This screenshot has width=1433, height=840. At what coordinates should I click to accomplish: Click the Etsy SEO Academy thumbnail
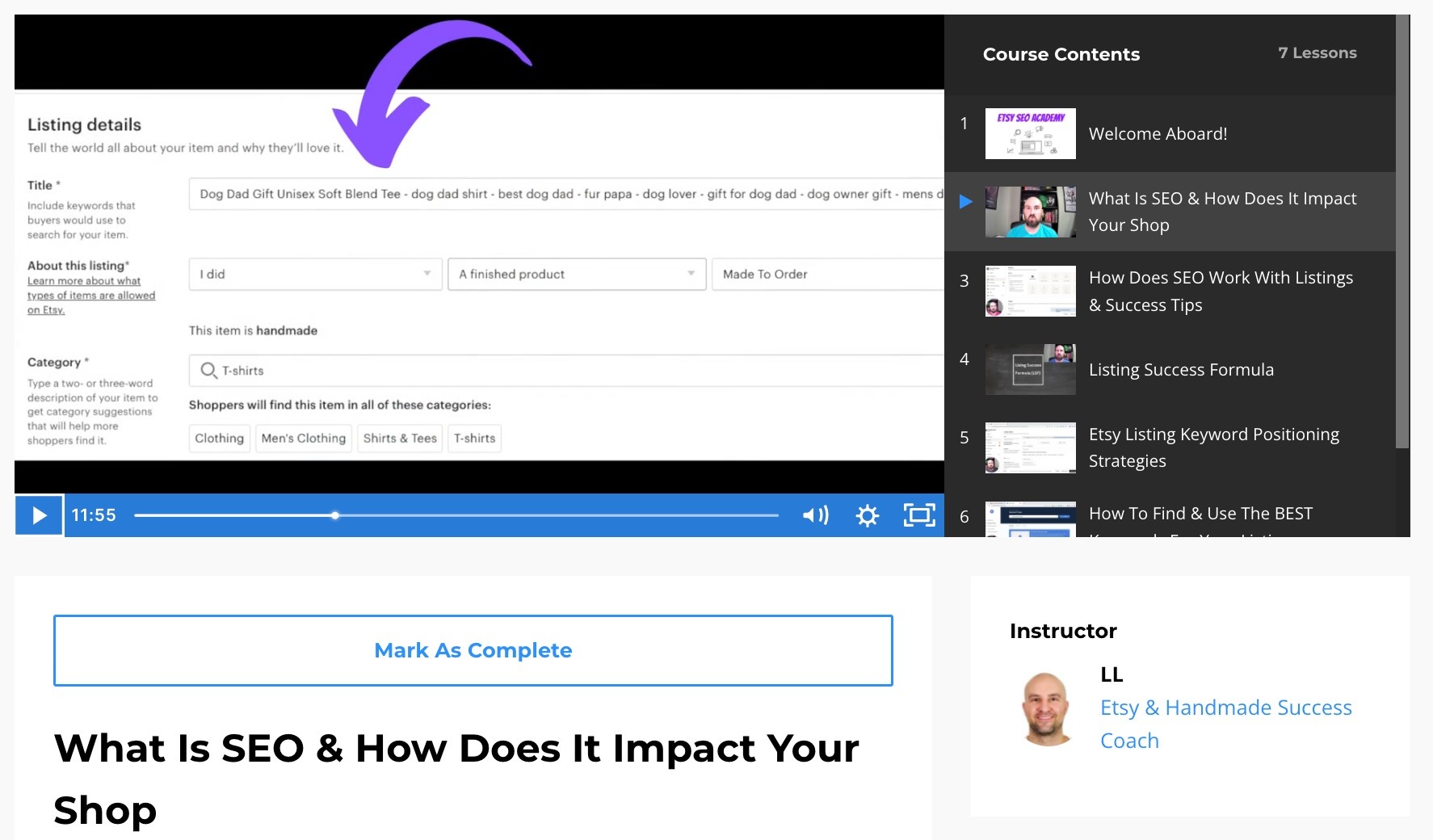(x=1031, y=133)
